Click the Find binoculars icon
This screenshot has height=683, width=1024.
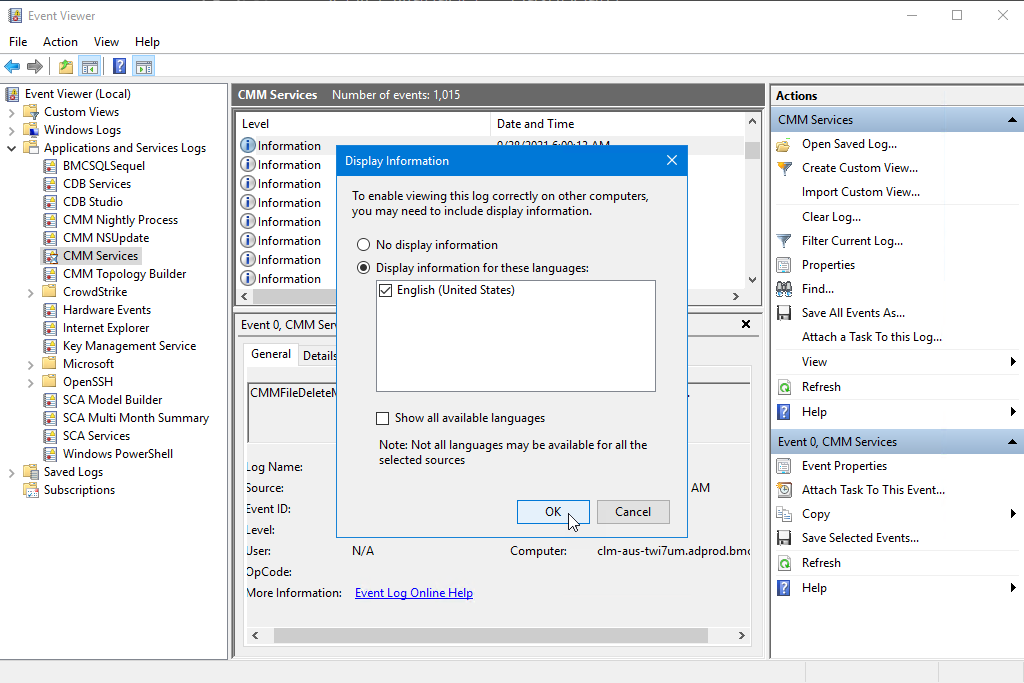[784, 289]
